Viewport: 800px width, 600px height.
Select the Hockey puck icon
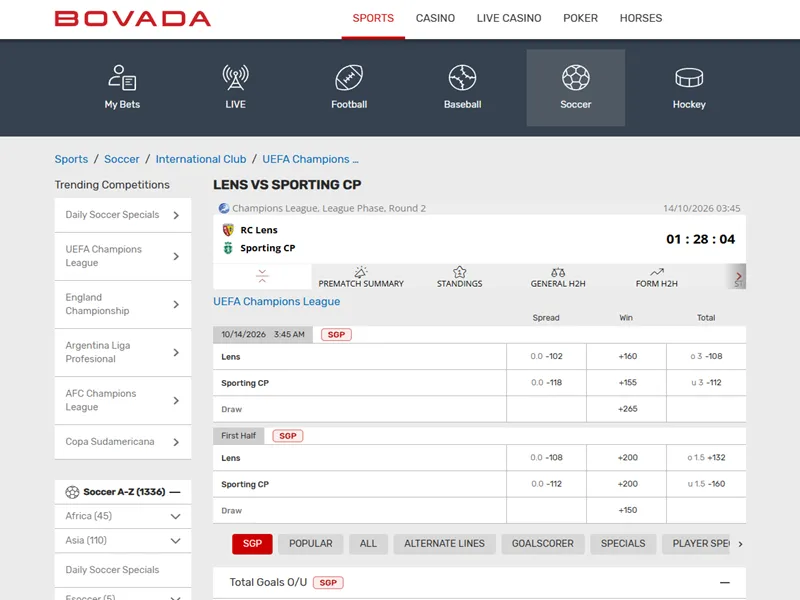coord(689,77)
